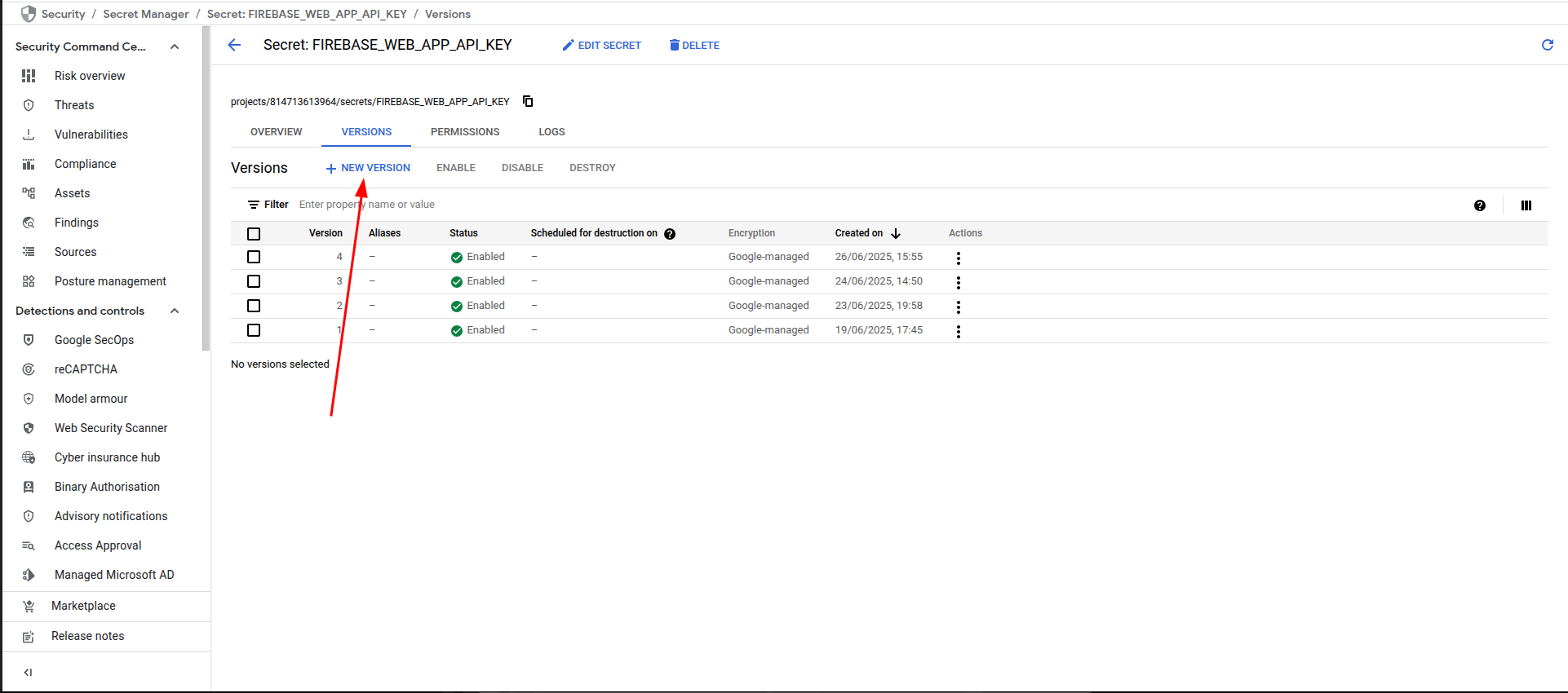Screen dimensions: 1568x693
Task: Click the Marketplace cart icon
Action: pos(29,606)
